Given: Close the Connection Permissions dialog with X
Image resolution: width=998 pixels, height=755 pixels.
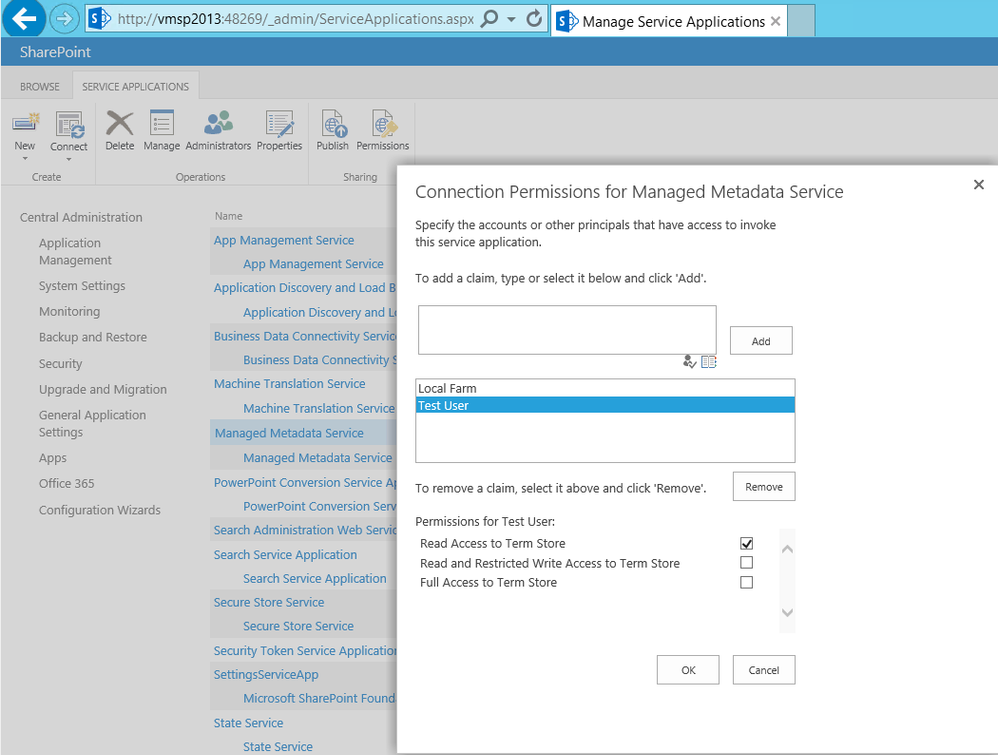Looking at the screenshot, I should (x=978, y=185).
